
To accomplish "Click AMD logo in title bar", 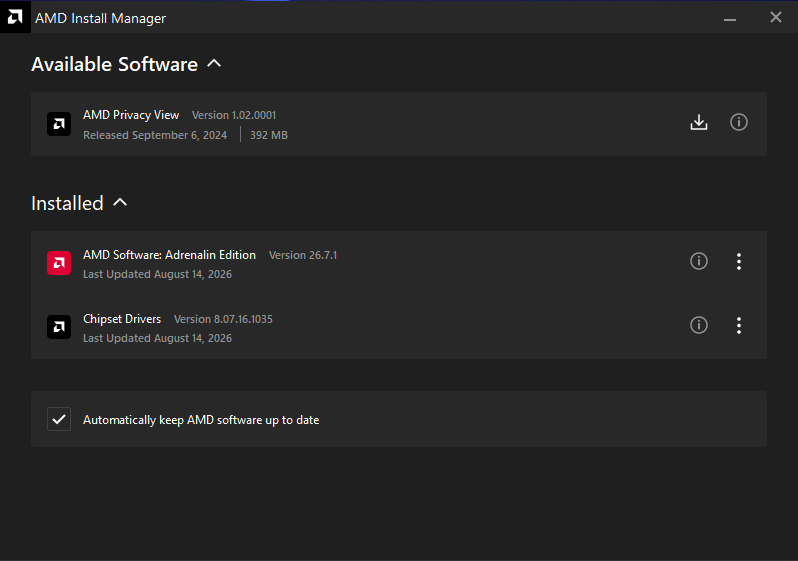I will (x=15, y=17).
